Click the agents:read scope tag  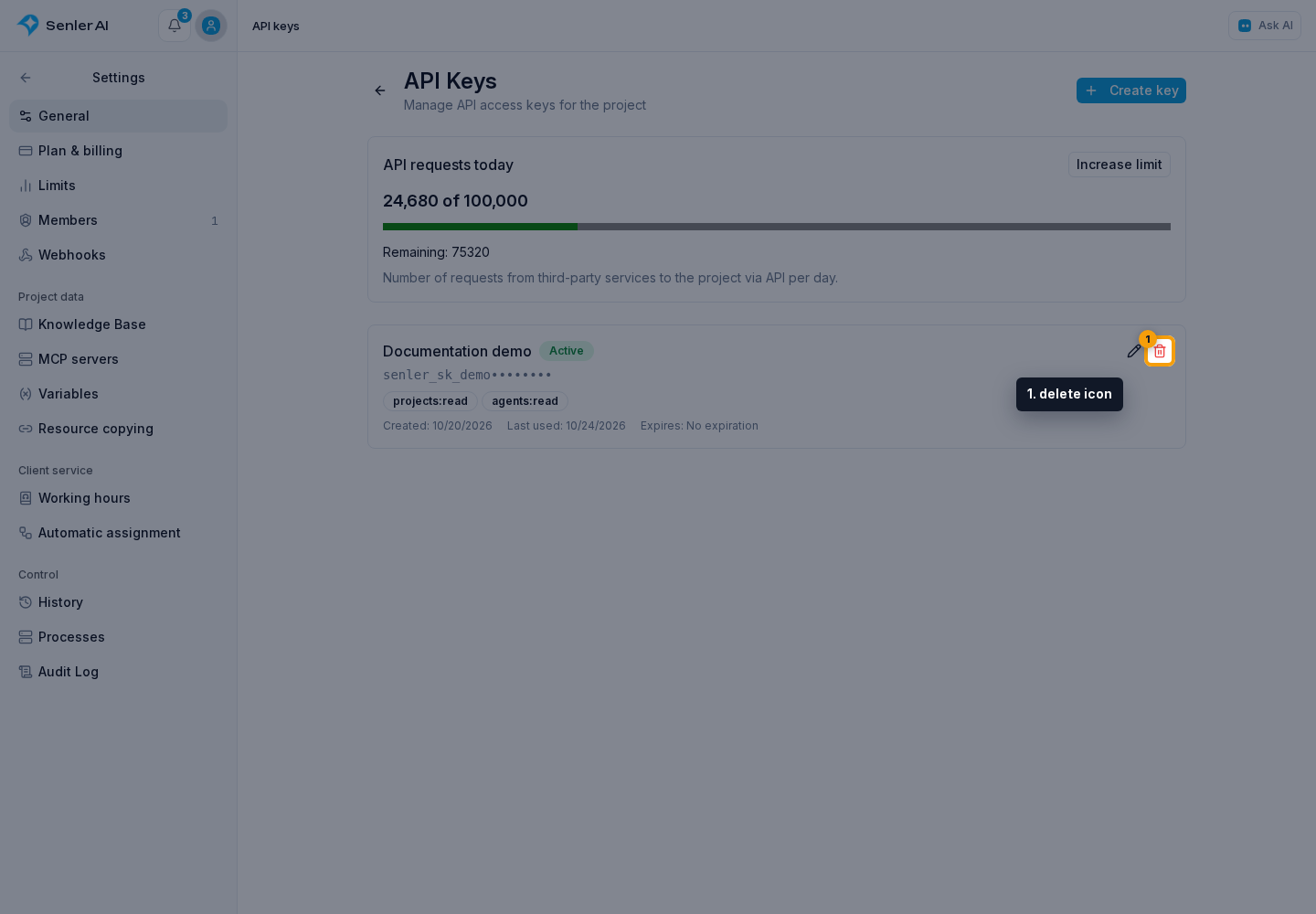pos(525,401)
